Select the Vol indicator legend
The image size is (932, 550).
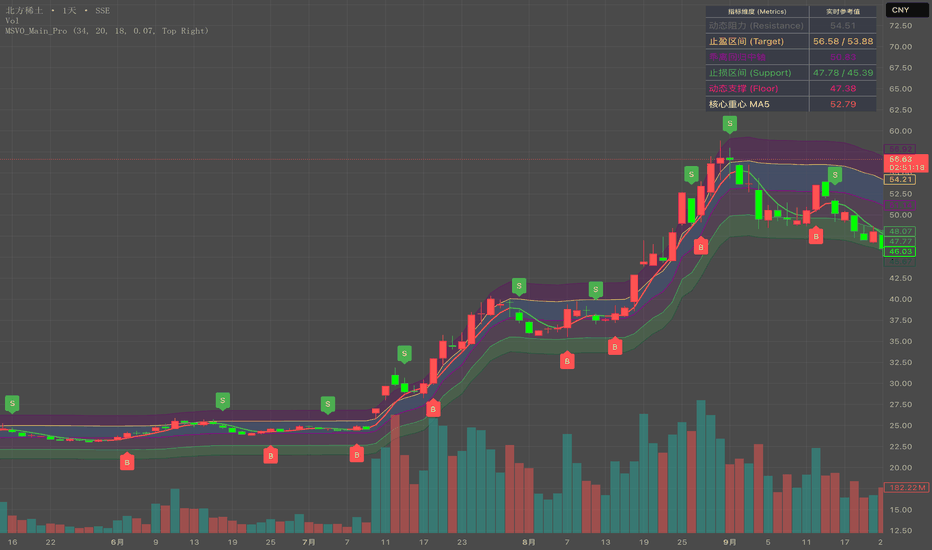(12, 21)
